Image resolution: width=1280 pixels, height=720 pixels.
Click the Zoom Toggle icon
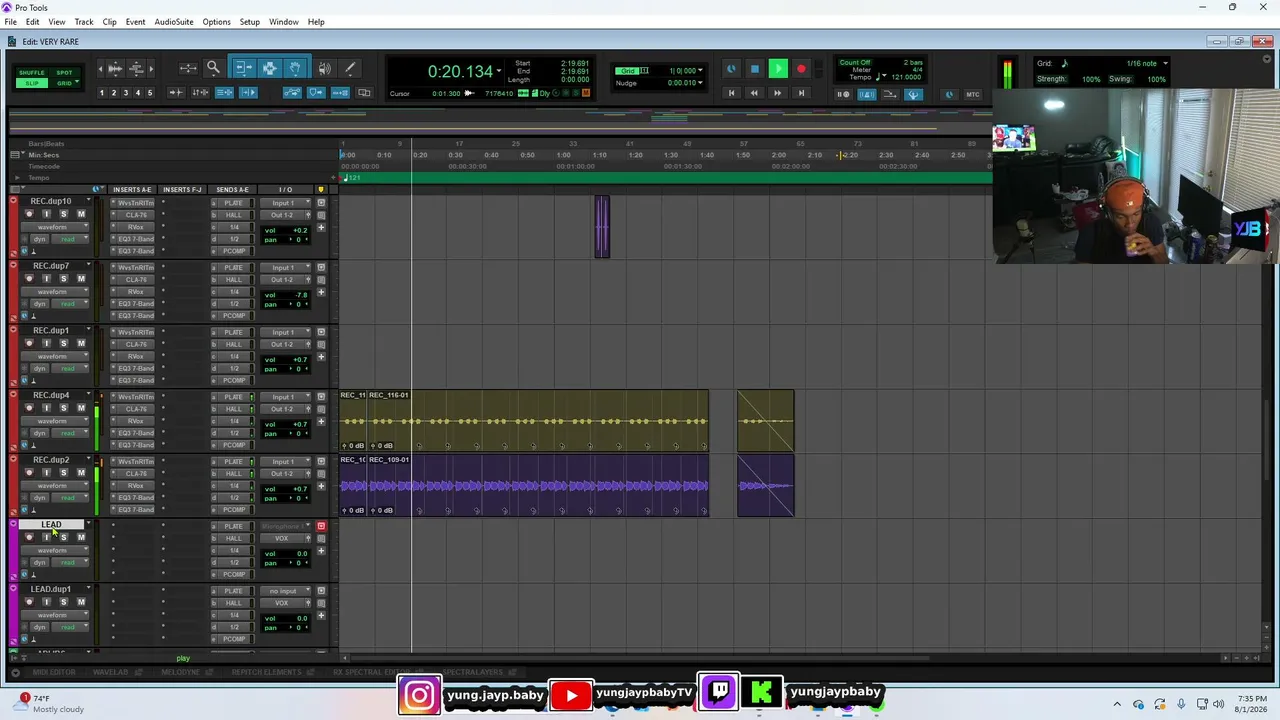(188, 68)
